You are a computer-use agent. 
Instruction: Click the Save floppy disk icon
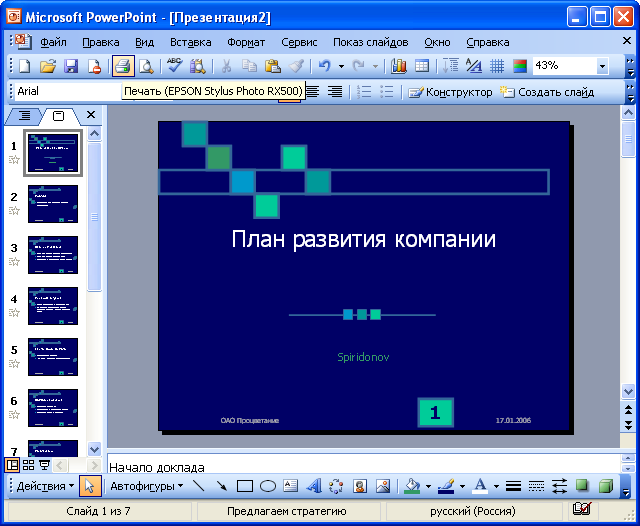(x=71, y=66)
